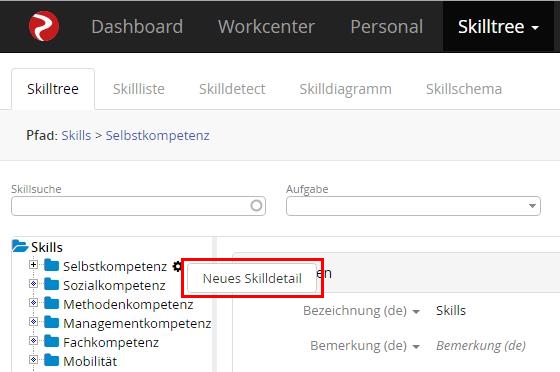This screenshot has width=560, height=372.
Task: Switch to the Skillliste tab
Action: point(139,89)
